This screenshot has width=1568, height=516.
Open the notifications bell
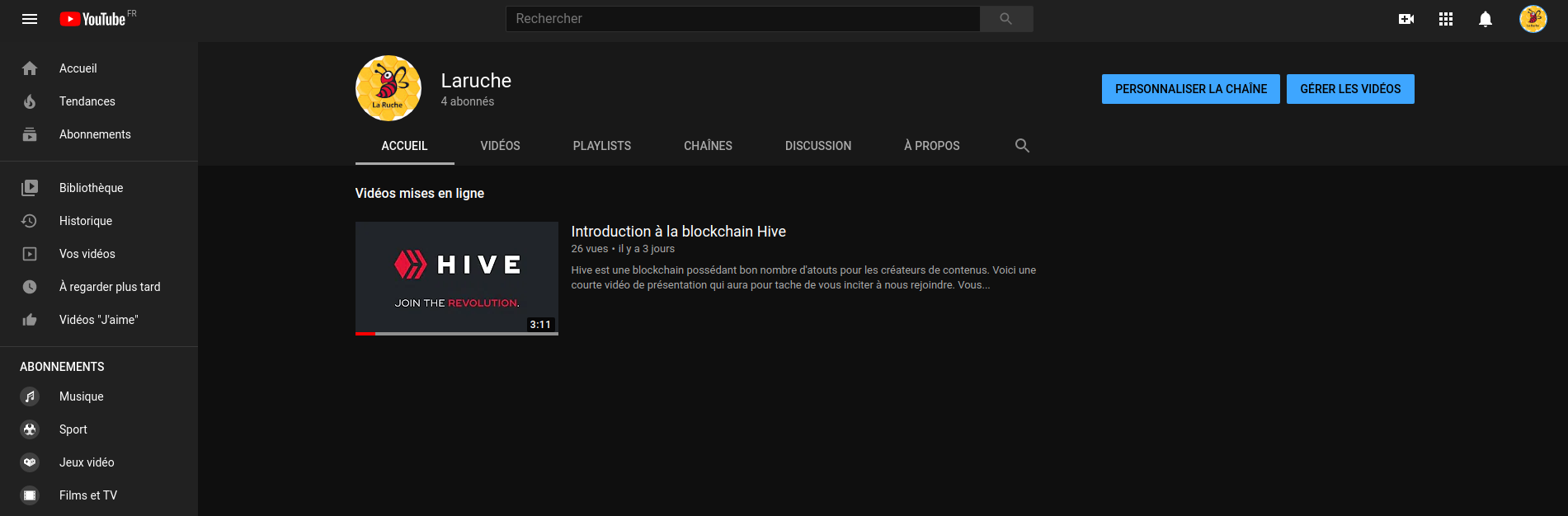[x=1486, y=19]
